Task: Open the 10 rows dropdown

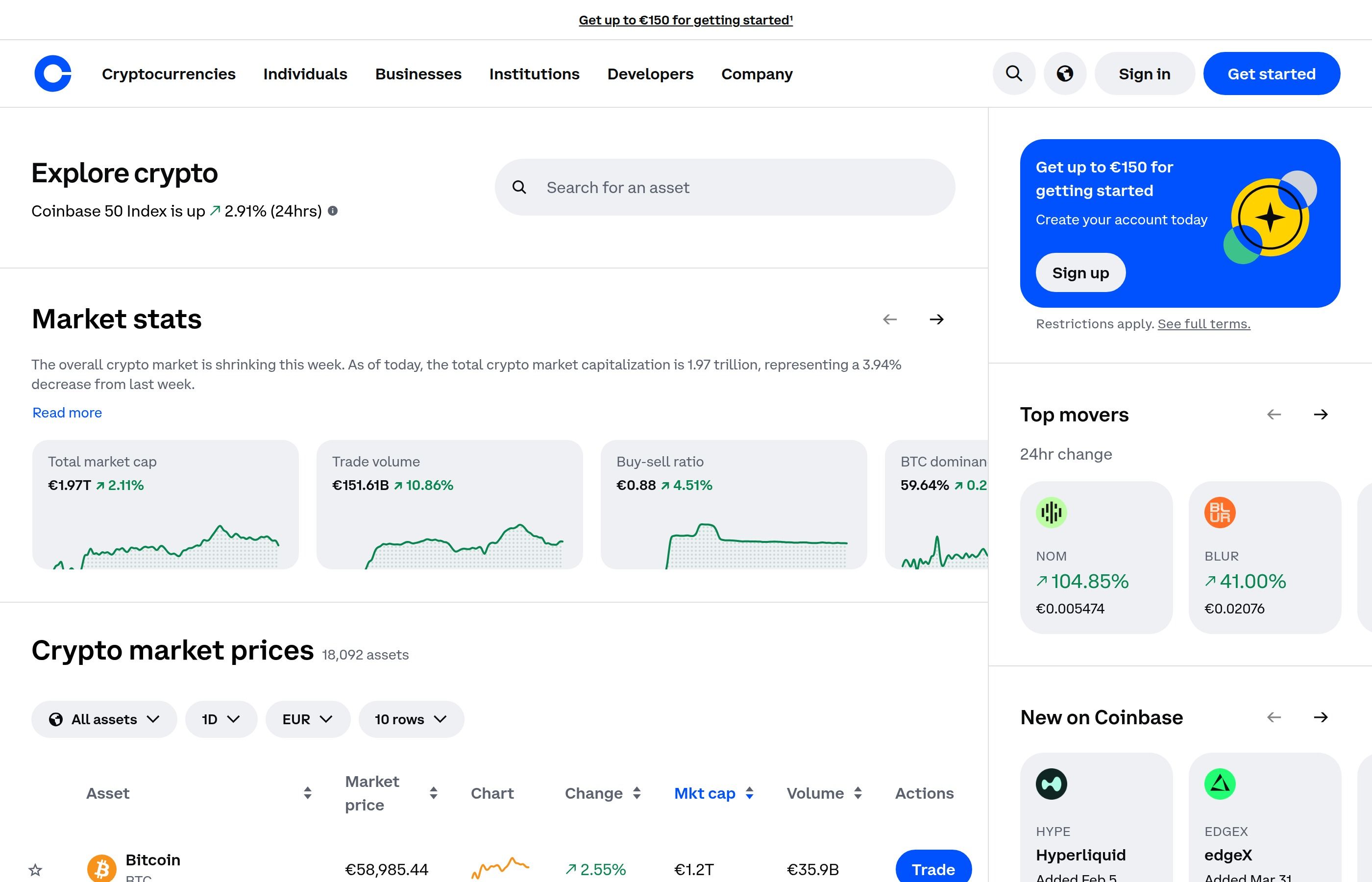Action: pyautogui.click(x=411, y=719)
